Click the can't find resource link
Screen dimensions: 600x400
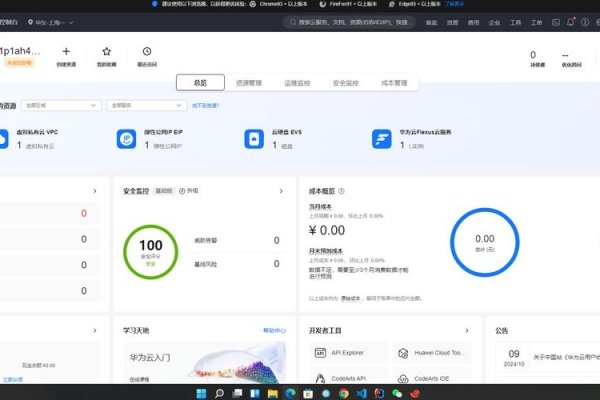[x=205, y=105]
